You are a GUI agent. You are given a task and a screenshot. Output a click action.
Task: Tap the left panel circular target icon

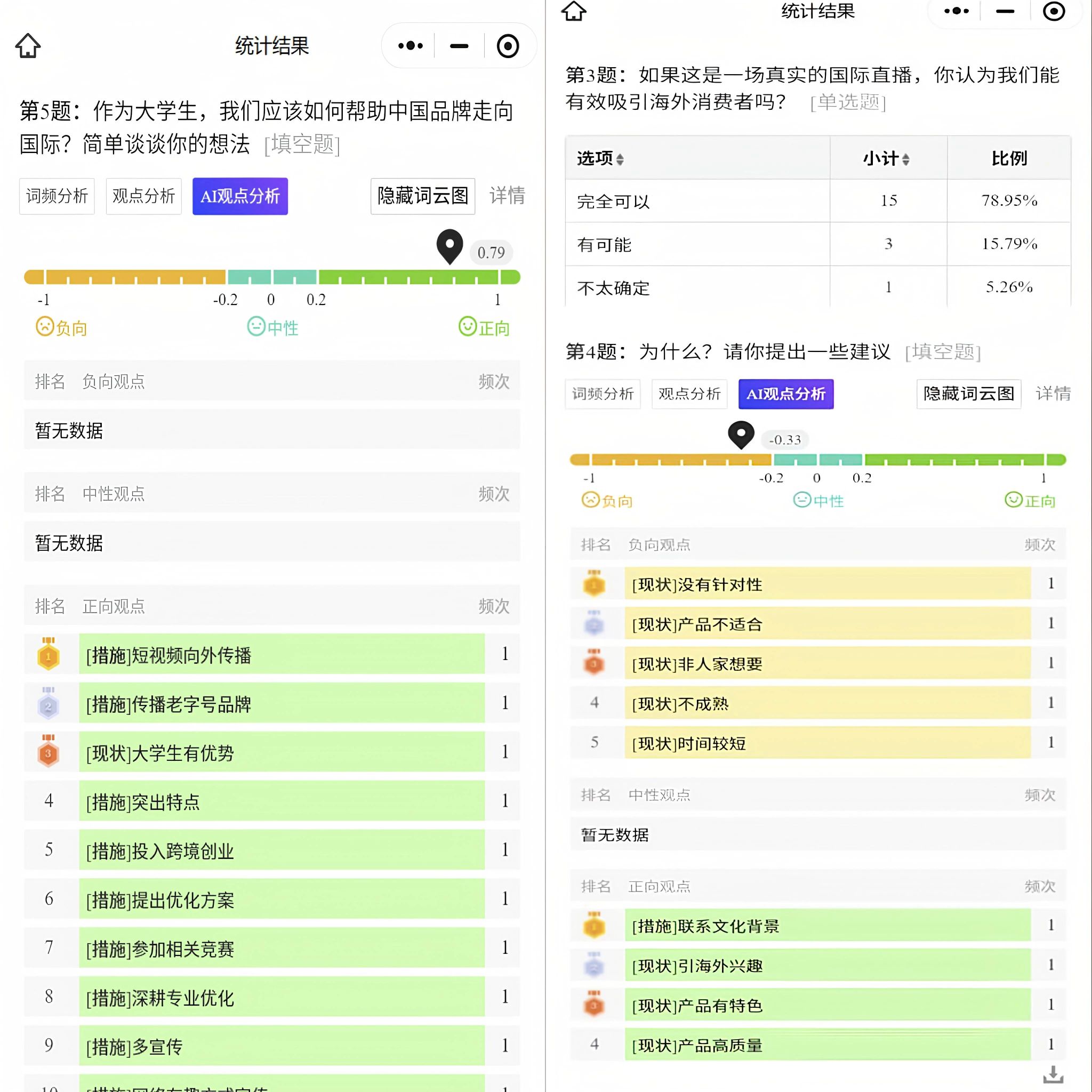508,46
